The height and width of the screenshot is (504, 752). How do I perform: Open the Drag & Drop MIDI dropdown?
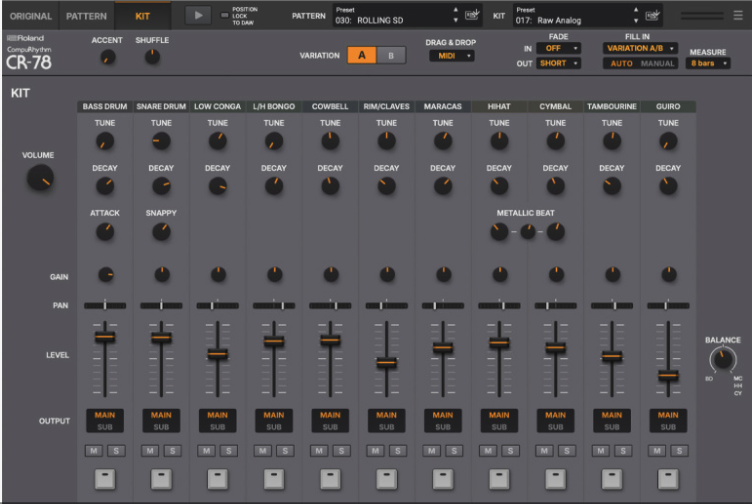point(452,56)
